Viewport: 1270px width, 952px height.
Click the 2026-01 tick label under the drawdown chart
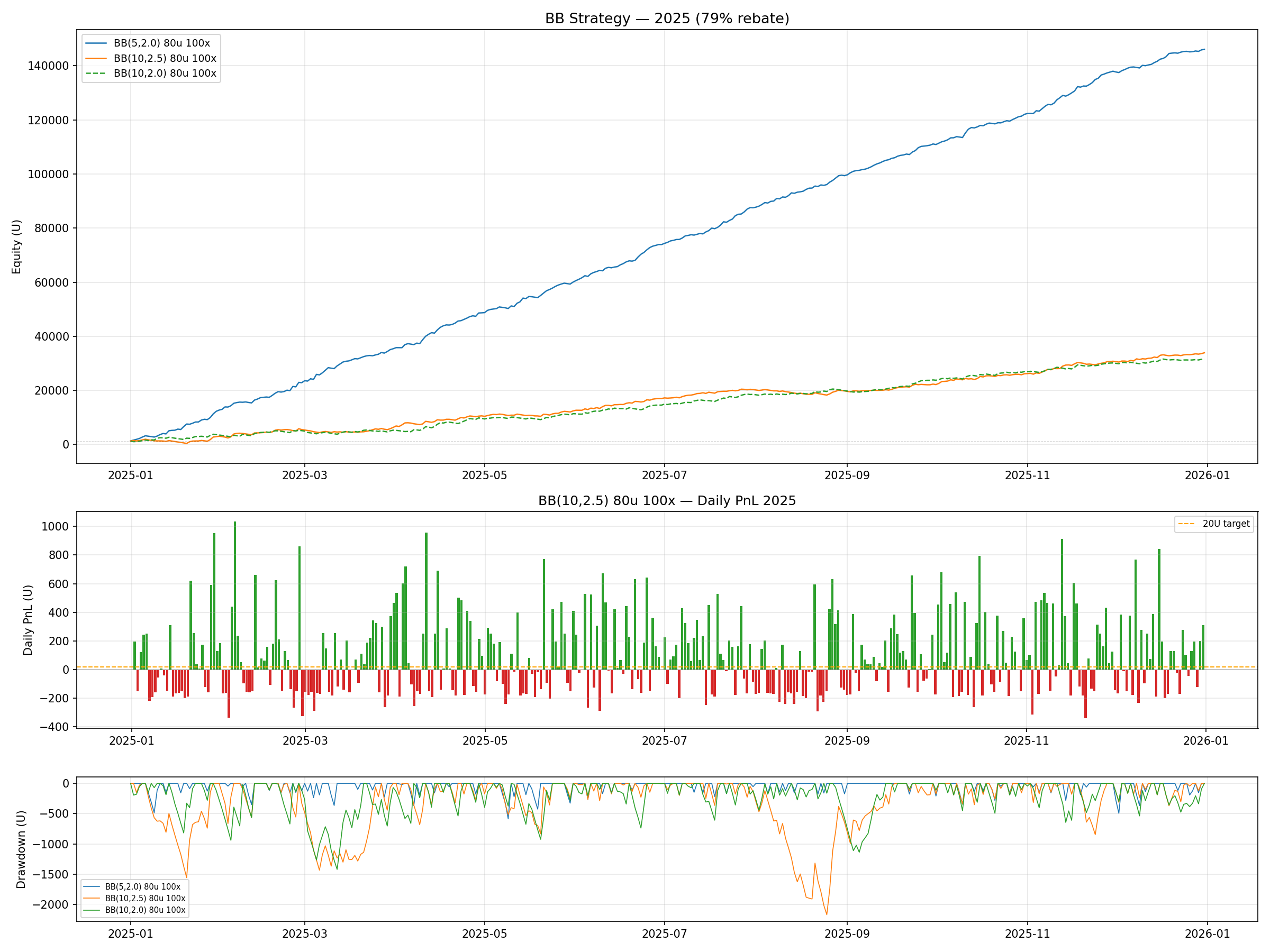tap(1207, 933)
